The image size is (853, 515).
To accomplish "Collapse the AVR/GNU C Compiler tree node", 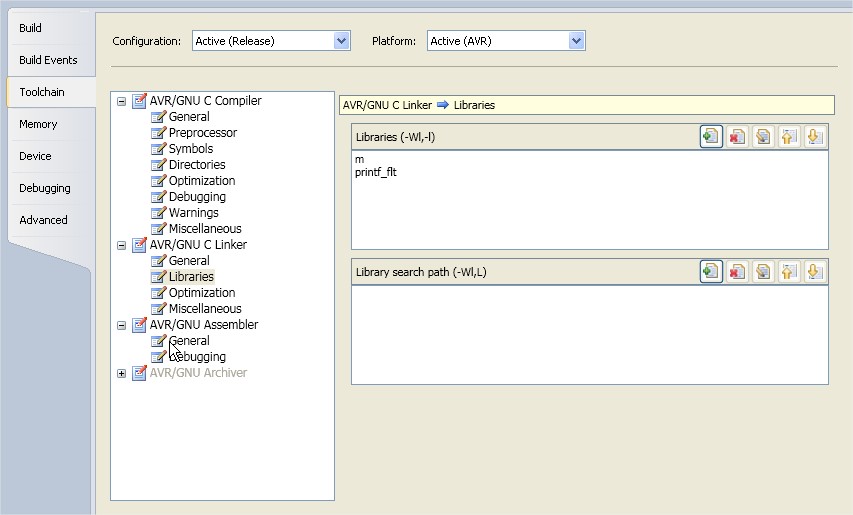I will point(121,101).
